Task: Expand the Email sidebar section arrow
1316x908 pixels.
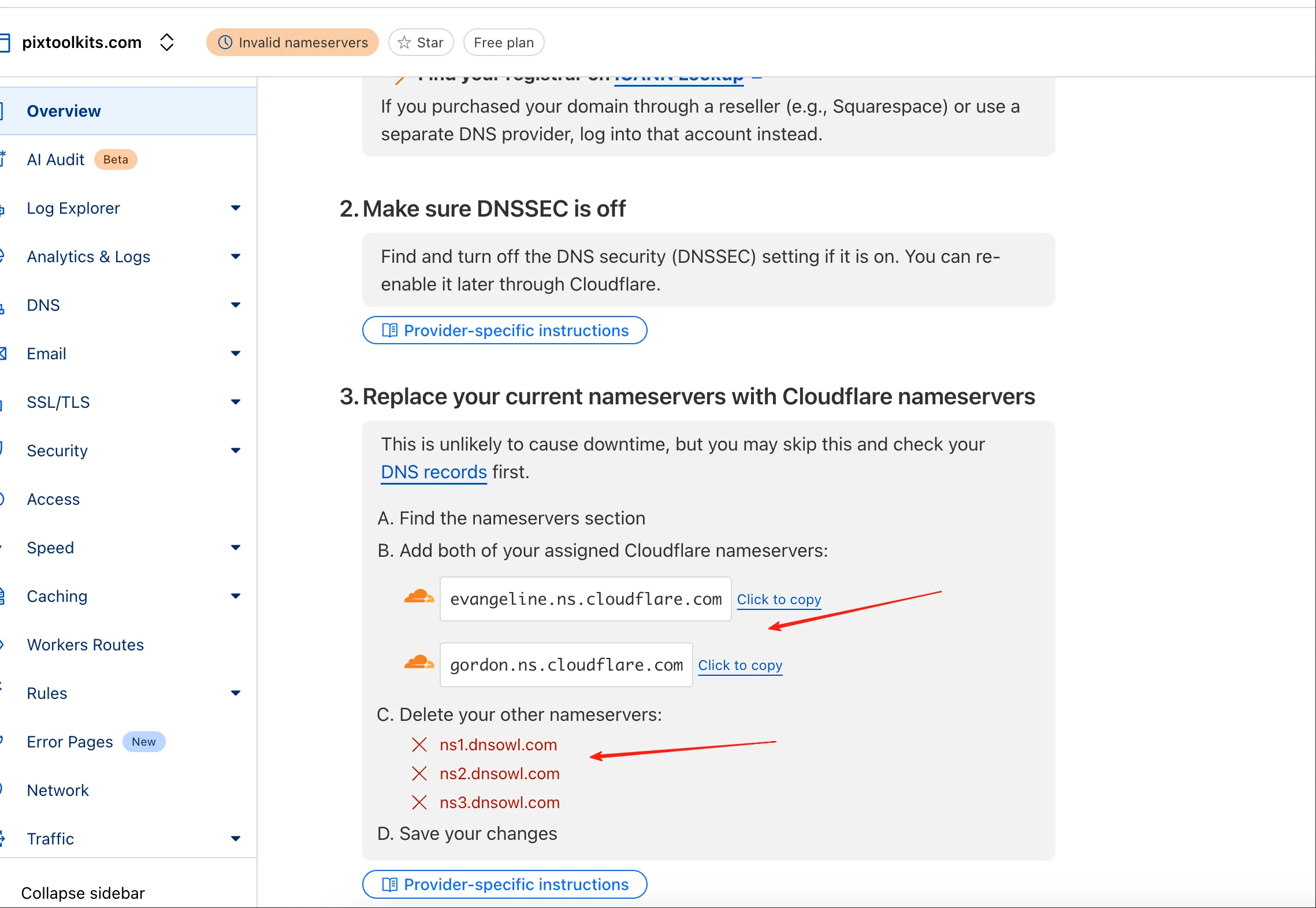Action: 235,353
